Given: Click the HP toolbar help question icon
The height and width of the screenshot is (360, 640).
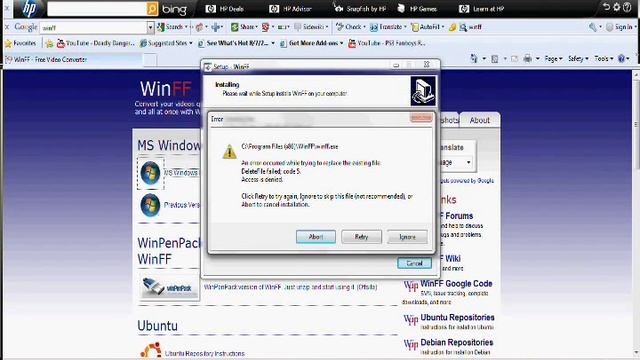Looking at the screenshot, I should pos(627,7).
